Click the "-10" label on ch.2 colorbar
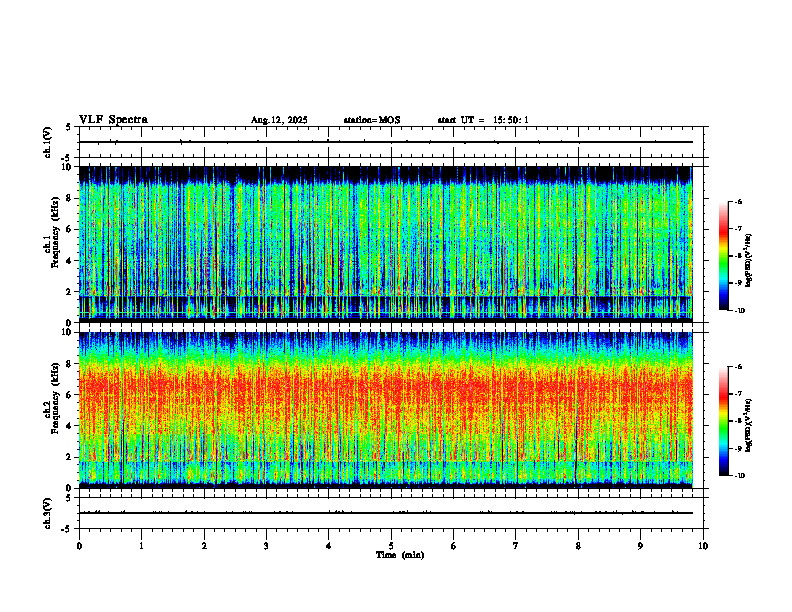The width and height of the screenshot is (792, 612). pos(740,476)
